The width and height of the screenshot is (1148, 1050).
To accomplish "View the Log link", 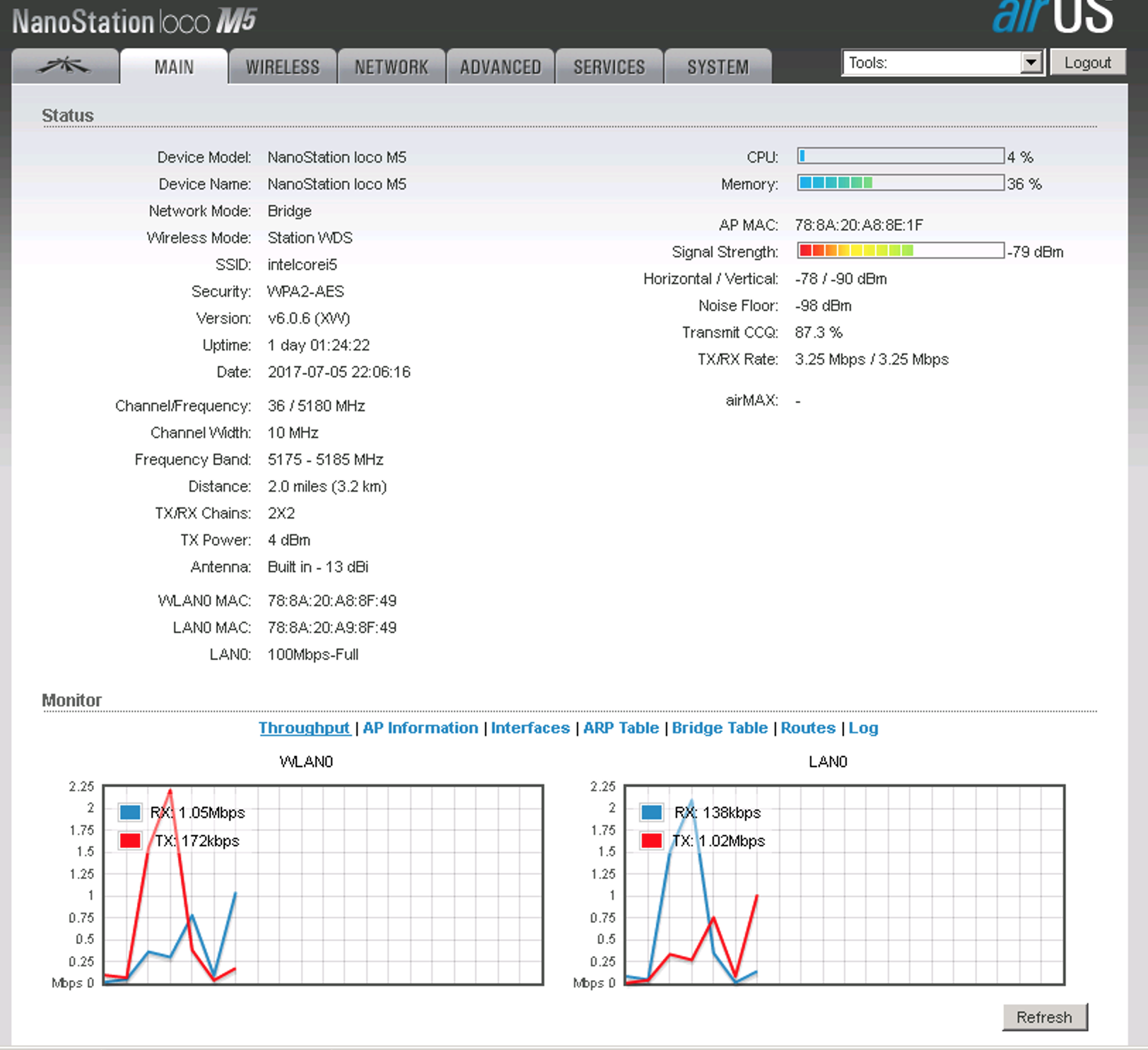I will click(863, 728).
